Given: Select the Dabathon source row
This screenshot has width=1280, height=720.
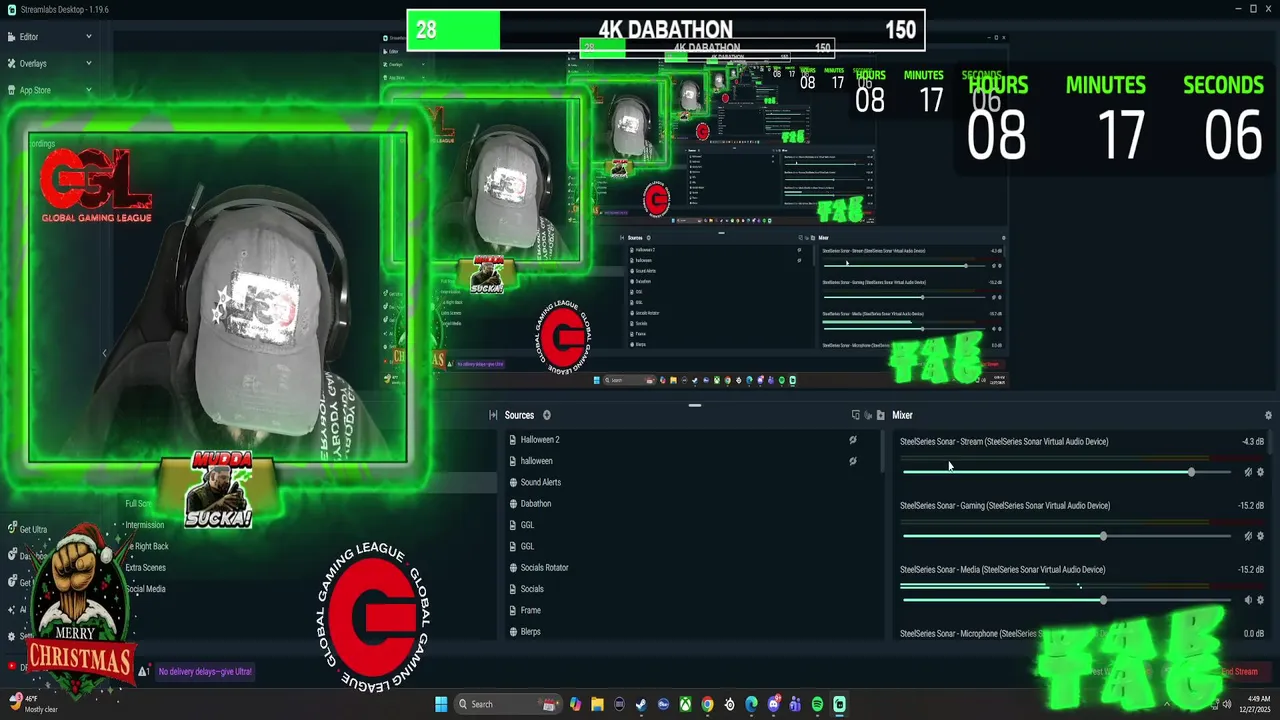Looking at the screenshot, I should [x=690, y=504].
